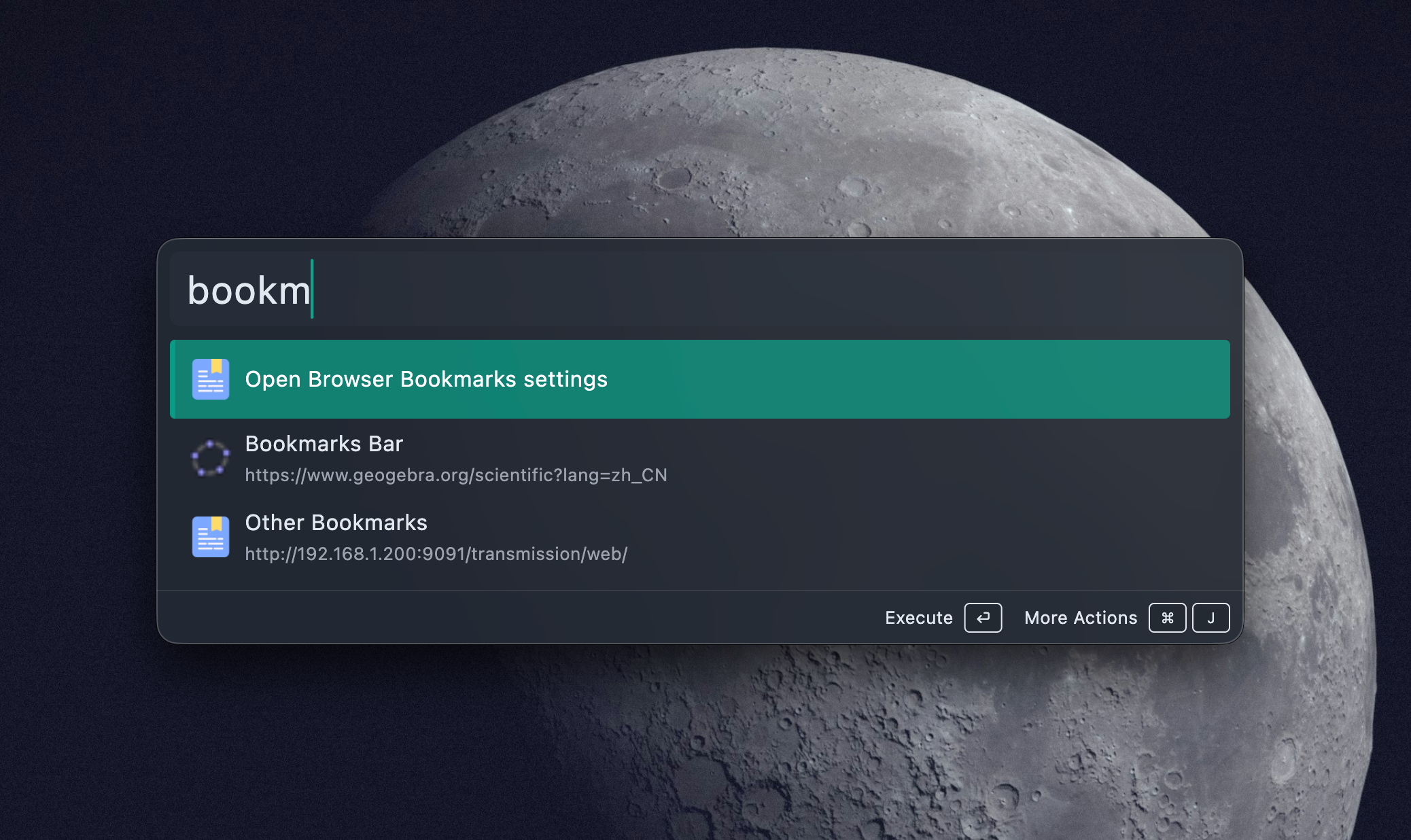Click the geogebra.org URL under Bookmarks Bar

(x=456, y=475)
